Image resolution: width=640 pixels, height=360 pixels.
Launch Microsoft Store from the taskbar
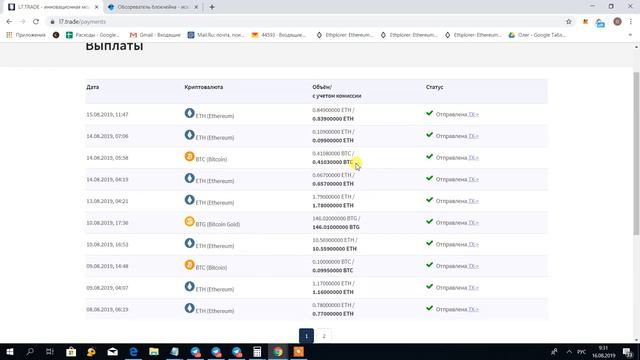click(71, 351)
